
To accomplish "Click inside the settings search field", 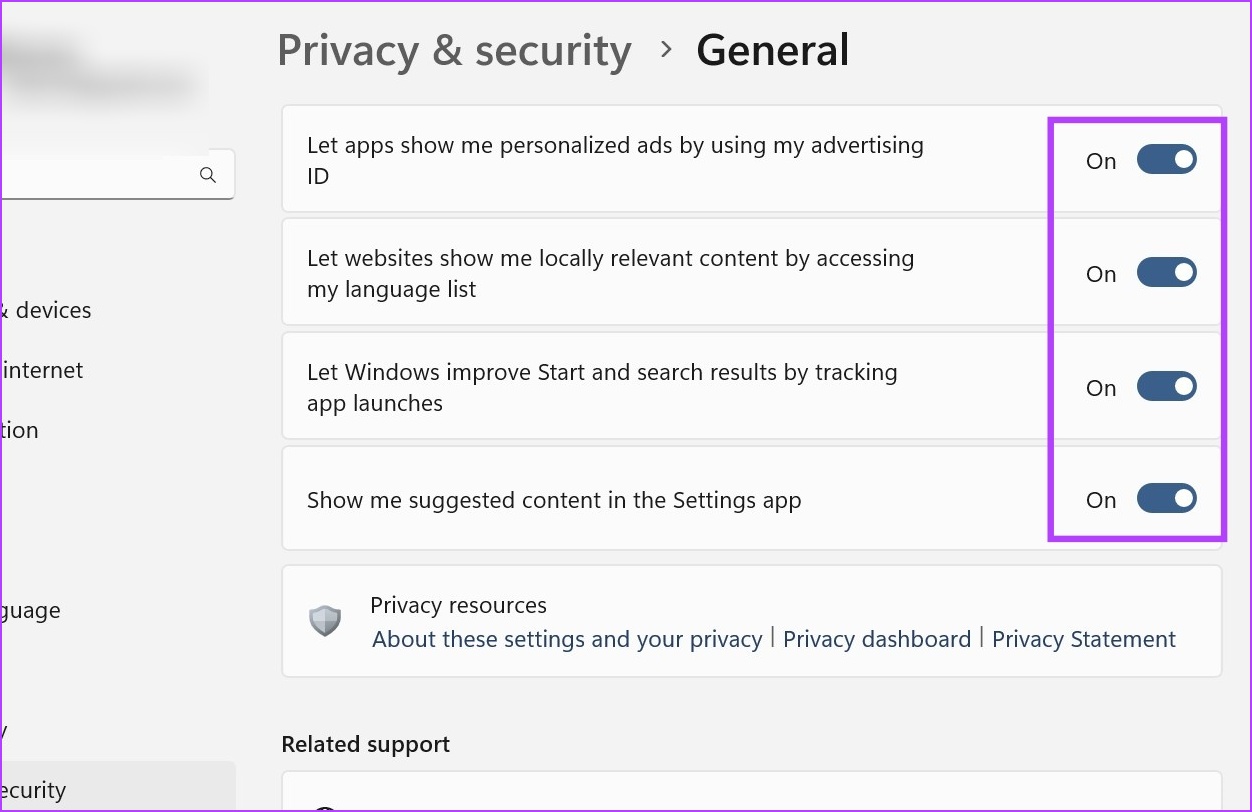I will pyautogui.click(x=100, y=175).
